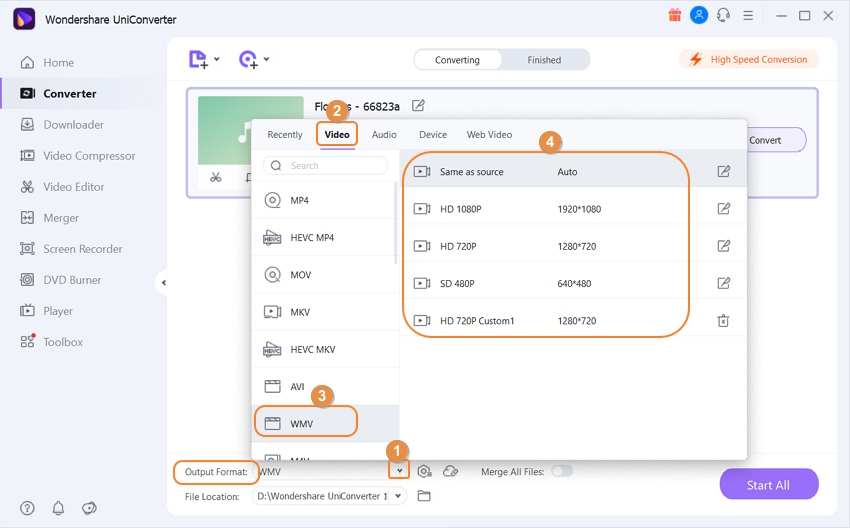The image size is (850, 528).
Task: Select the Audio format tab
Action: [x=384, y=134]
